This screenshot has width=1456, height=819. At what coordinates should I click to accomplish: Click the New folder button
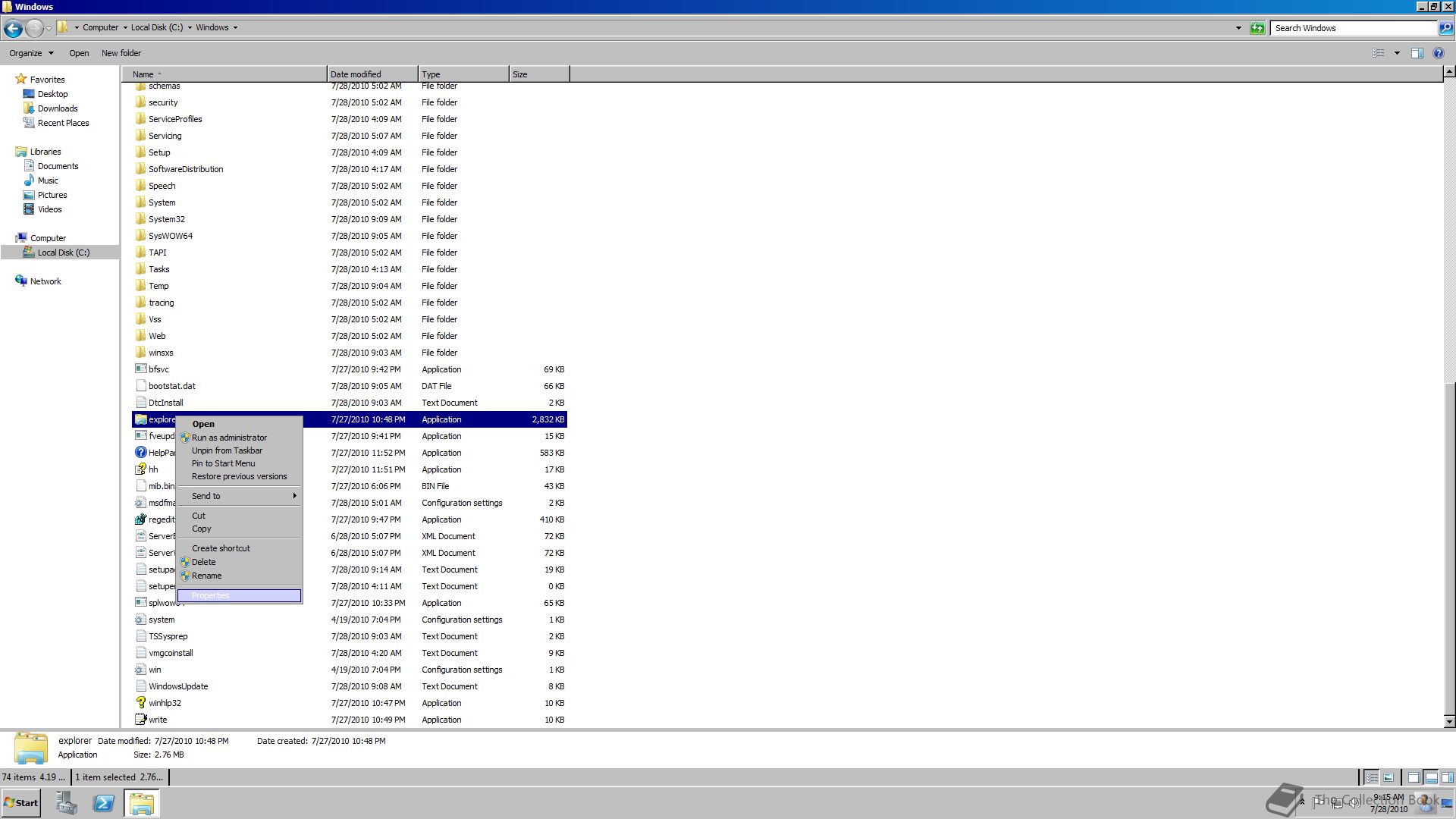pyautogui.click(x=121, y=53)
